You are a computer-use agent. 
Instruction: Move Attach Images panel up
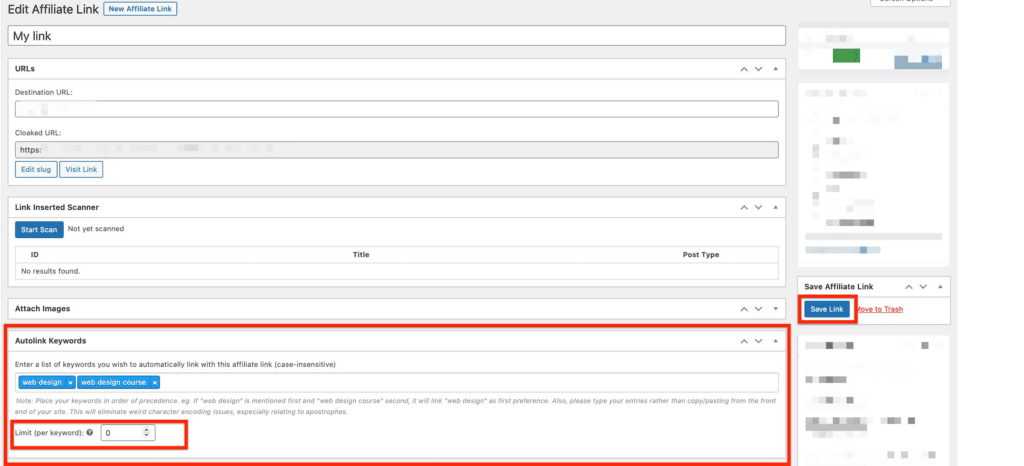[x=744, y=309]
